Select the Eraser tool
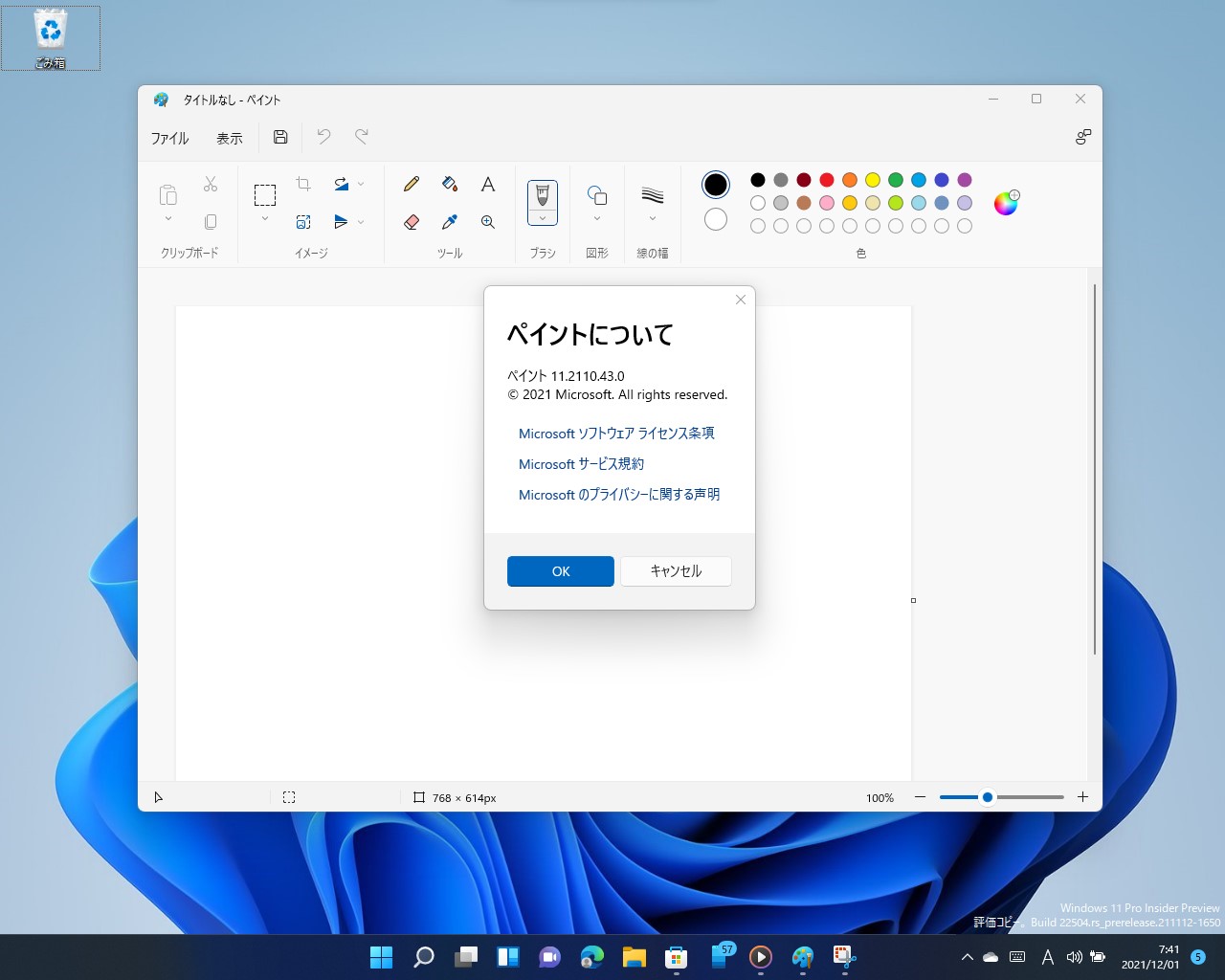The image size is (1225, 980). click(412, 222)
